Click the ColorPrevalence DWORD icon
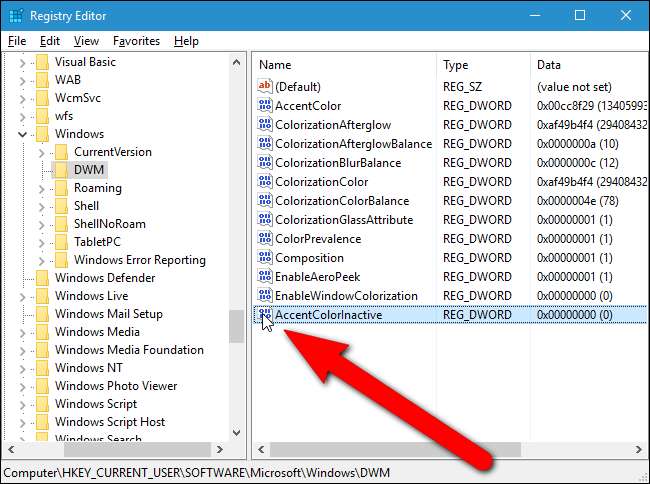Screen dimensions: 650x484 point(265,239)
